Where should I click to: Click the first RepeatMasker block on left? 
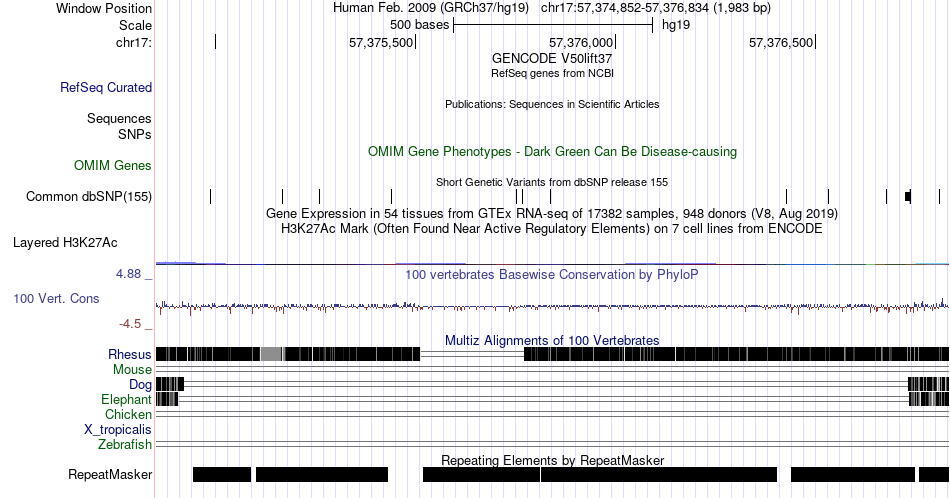pyautogui.click(x=222, y=474)
